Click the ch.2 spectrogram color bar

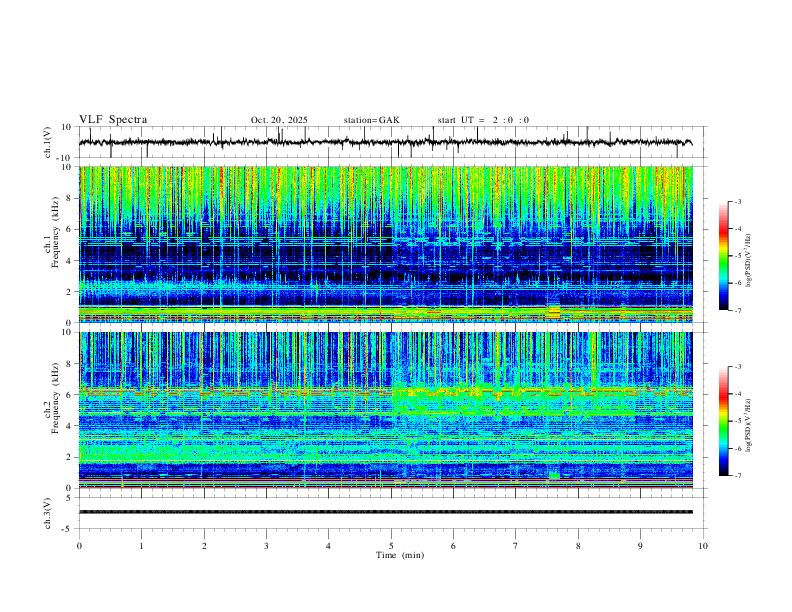723,421
